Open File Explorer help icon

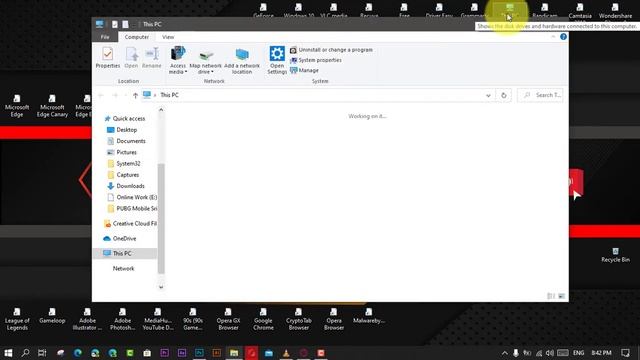pyautogui.click(x=563, y=37)
